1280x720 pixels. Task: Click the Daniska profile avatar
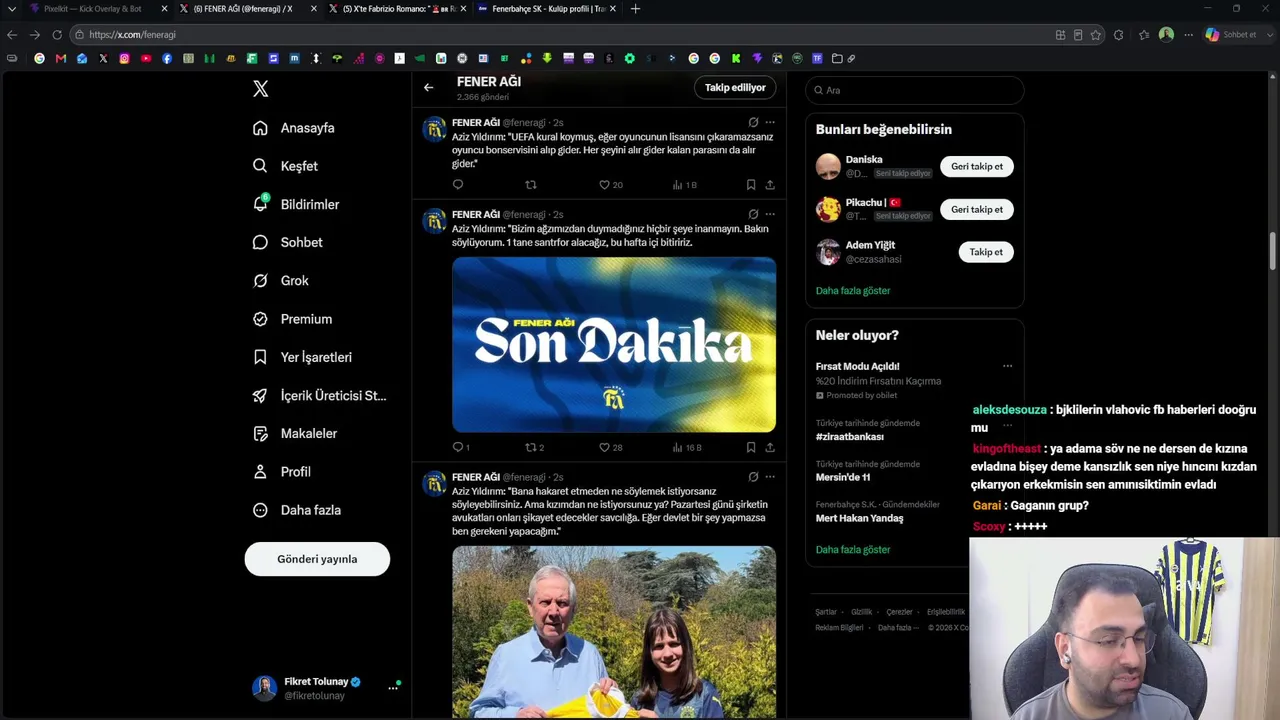[828, 166]
